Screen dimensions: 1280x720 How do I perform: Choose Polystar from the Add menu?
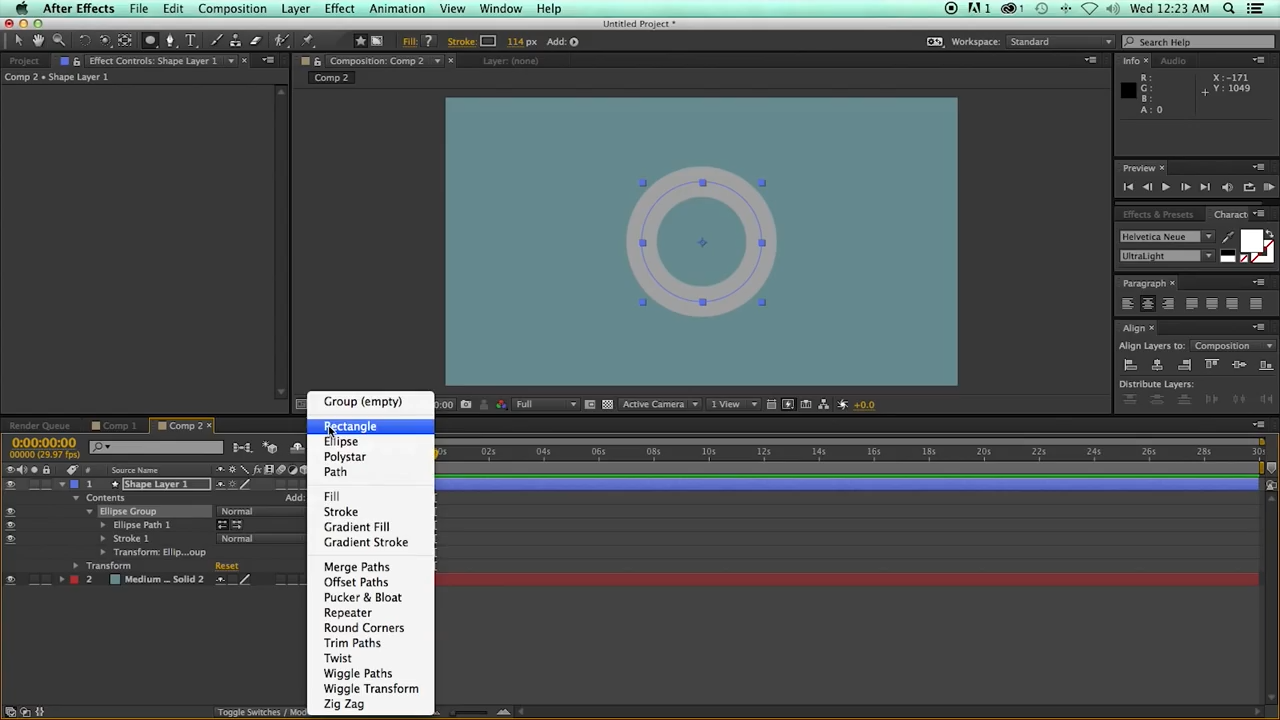click(344, 457)
